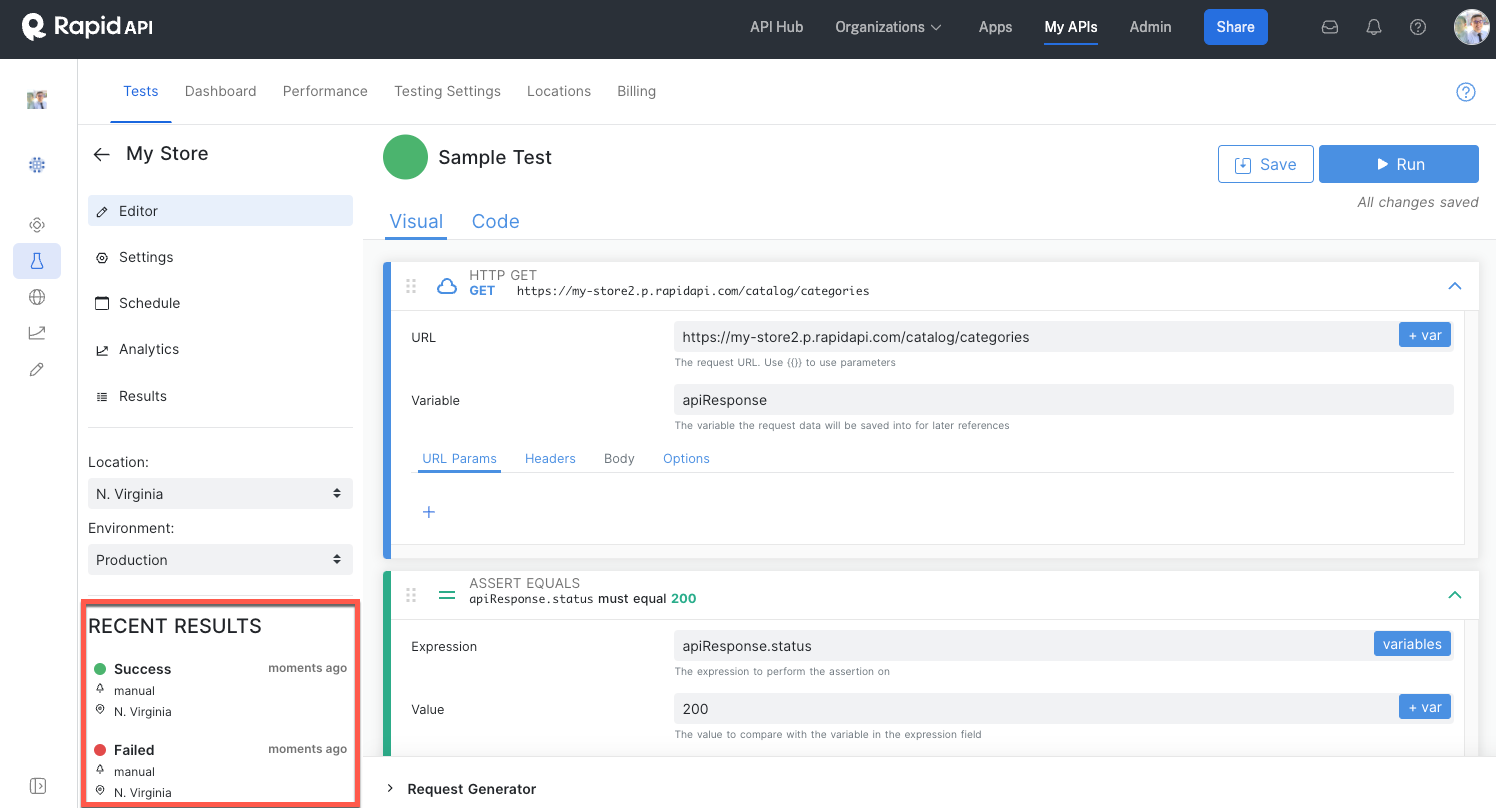Click the green Sample Test status circle
The image size is (1496, 808).
coord(405,157)
